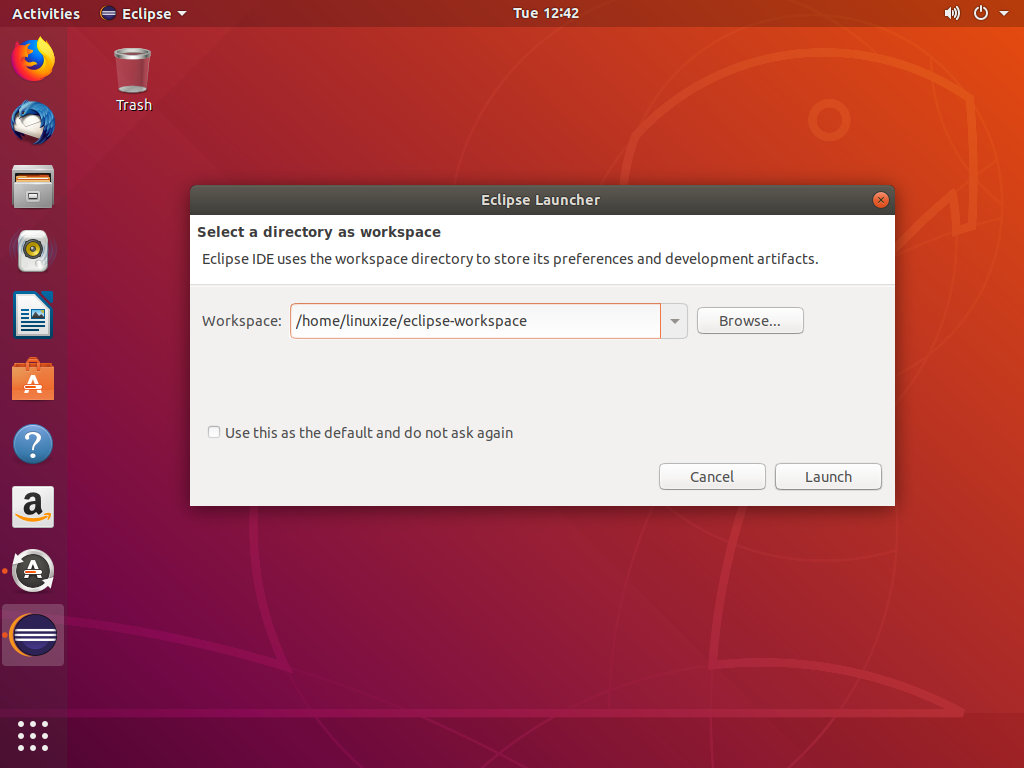Click the Browse... button
This screenshot has width=1024, height=768.
click(750, 321)
